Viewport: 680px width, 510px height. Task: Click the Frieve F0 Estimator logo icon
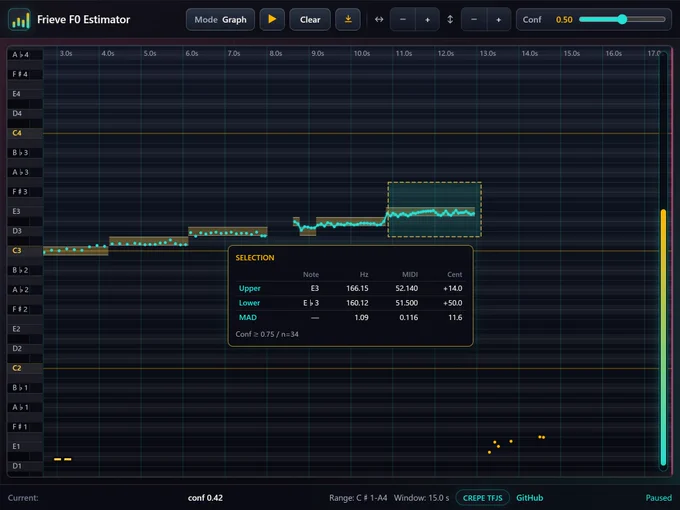click(19, 20)
